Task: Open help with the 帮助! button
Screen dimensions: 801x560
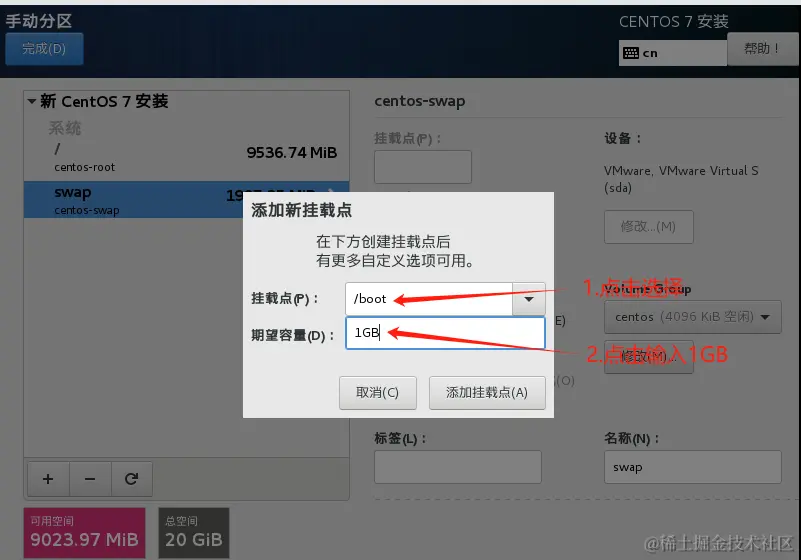Action: [762, 49]
